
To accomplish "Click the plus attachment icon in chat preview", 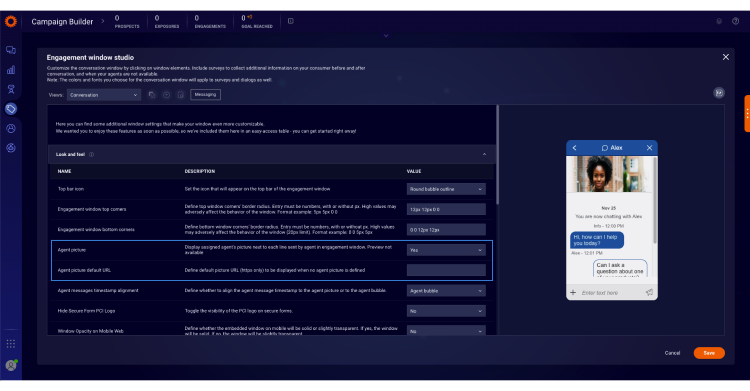I will (573, 292).
